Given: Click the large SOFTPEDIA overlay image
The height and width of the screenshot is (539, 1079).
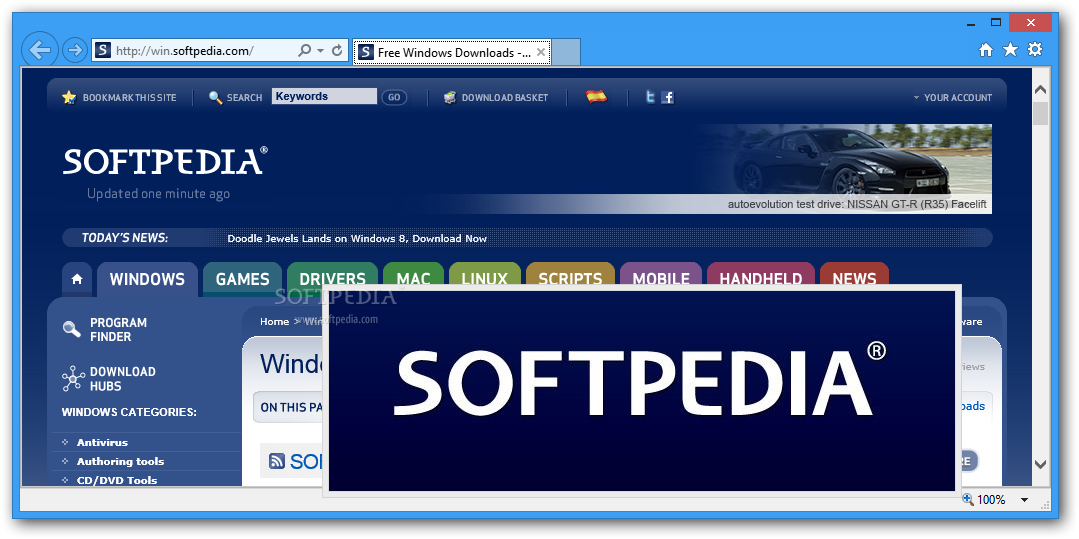Looking at the screenshot, I should (x=641, y=390).
